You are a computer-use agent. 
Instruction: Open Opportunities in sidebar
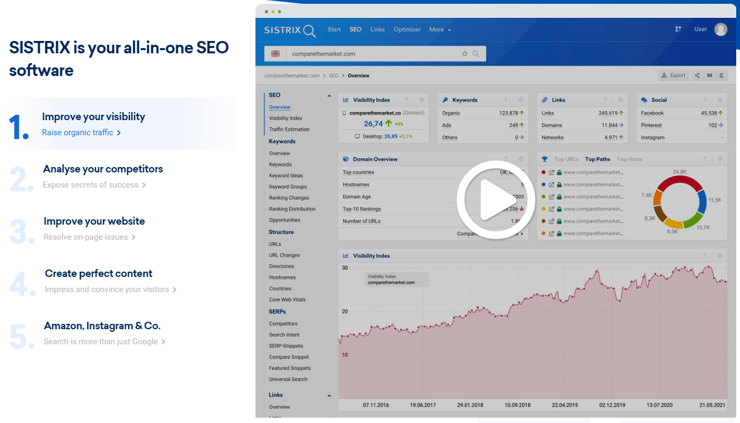coord(284,220)
